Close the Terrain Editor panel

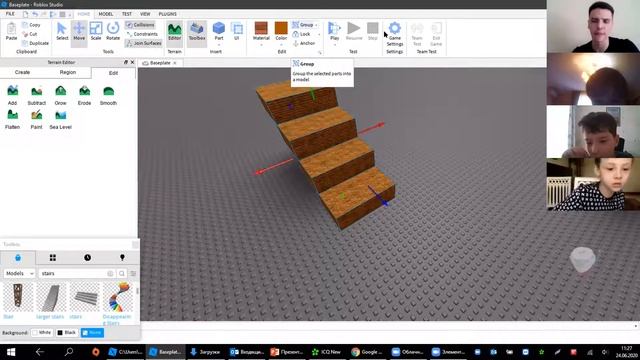132,62
